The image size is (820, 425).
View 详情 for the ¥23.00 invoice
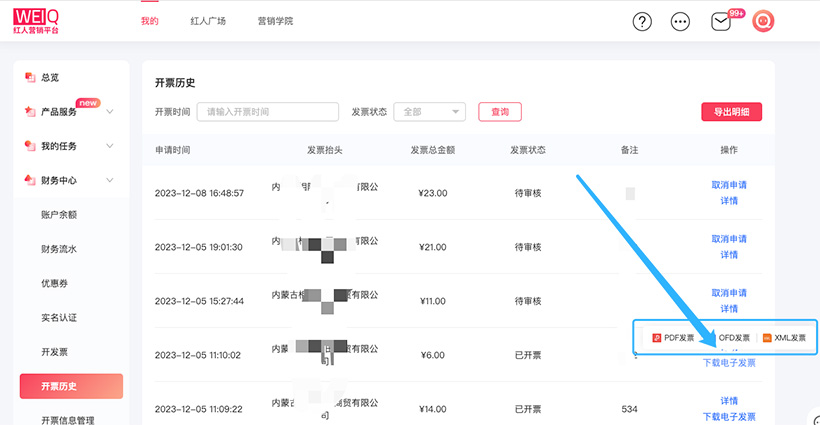729,201
